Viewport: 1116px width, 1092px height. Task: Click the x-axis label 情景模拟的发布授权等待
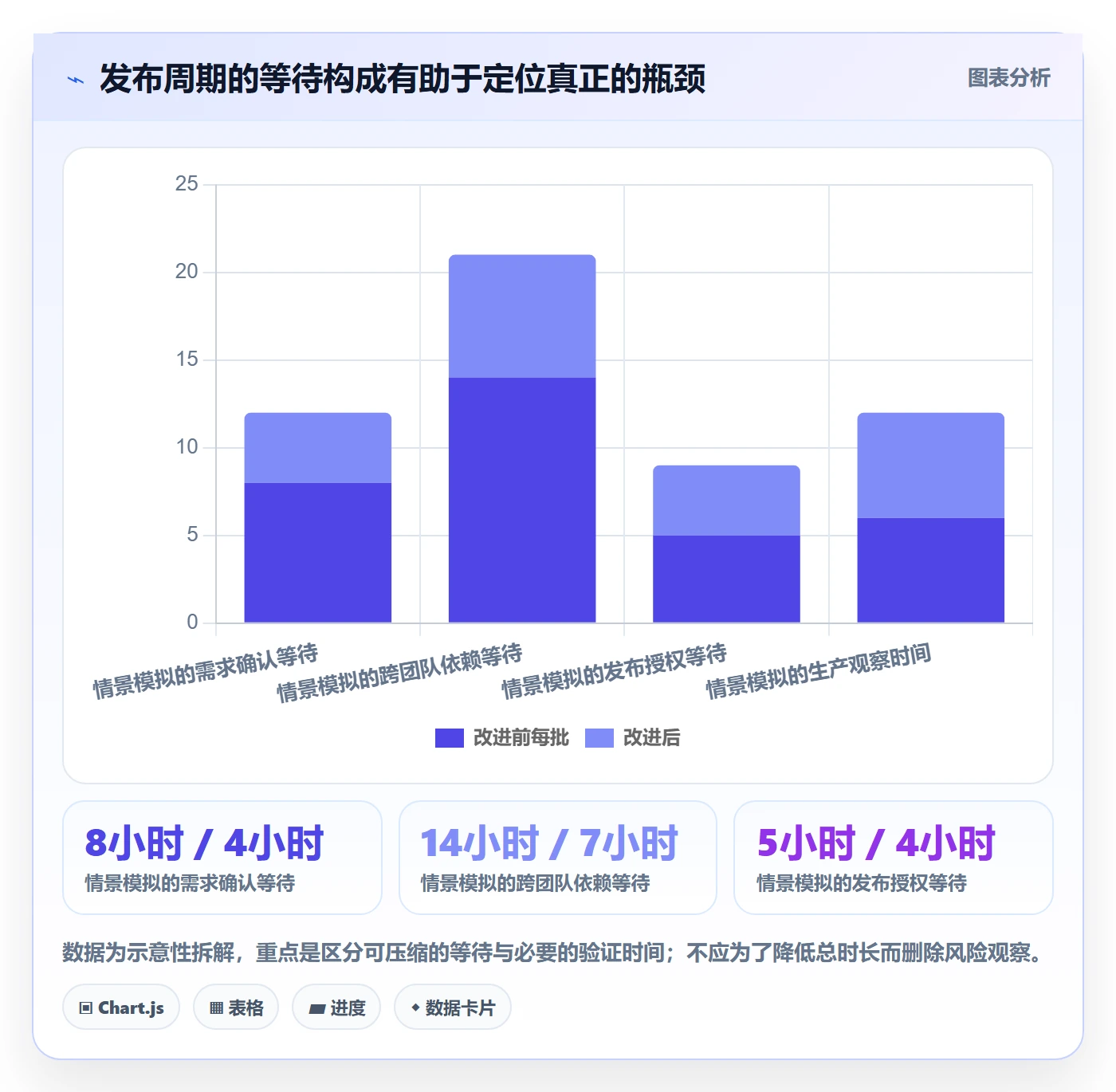tap(614, 671)
